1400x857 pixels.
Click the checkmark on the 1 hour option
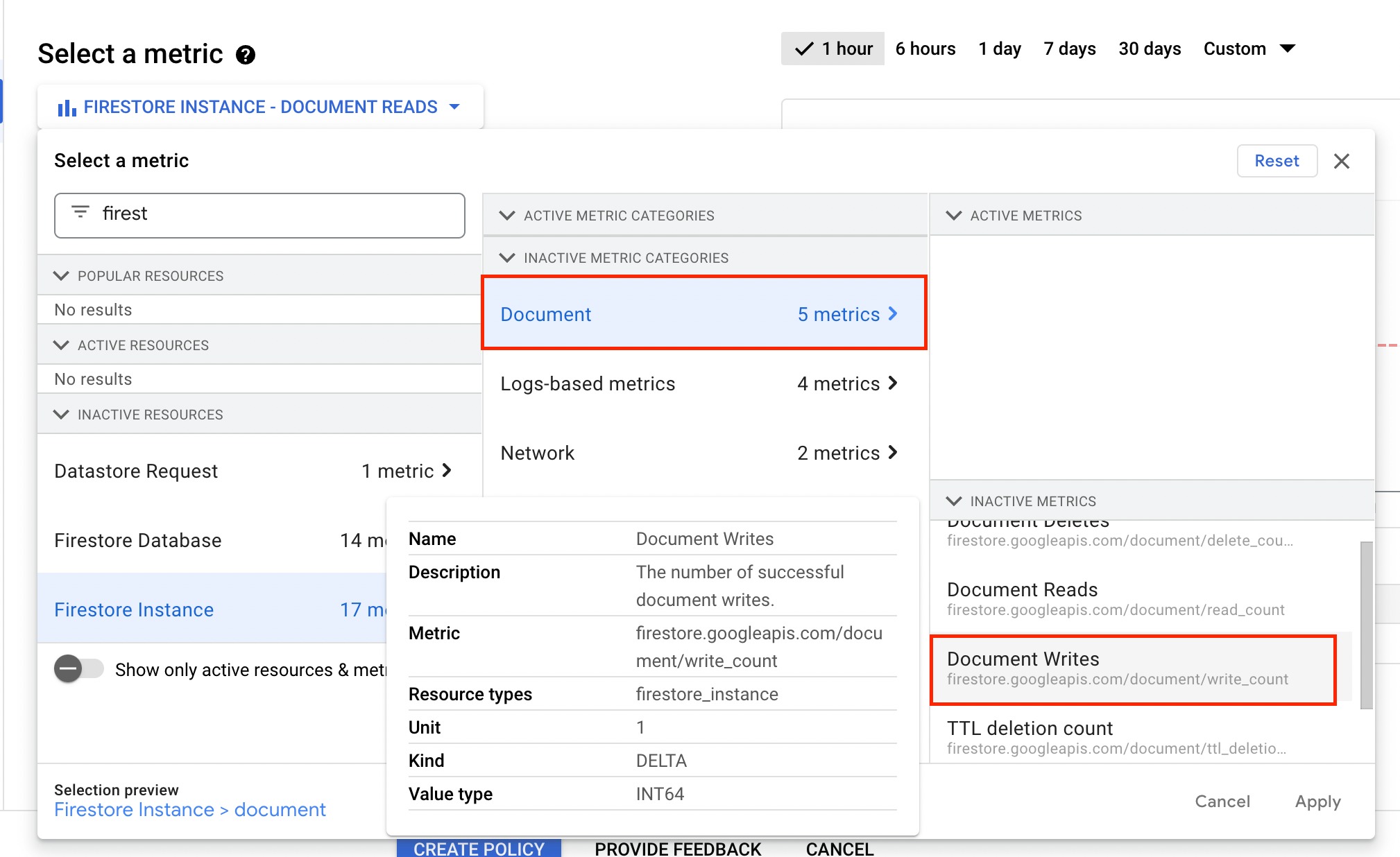tap(804, 49)
